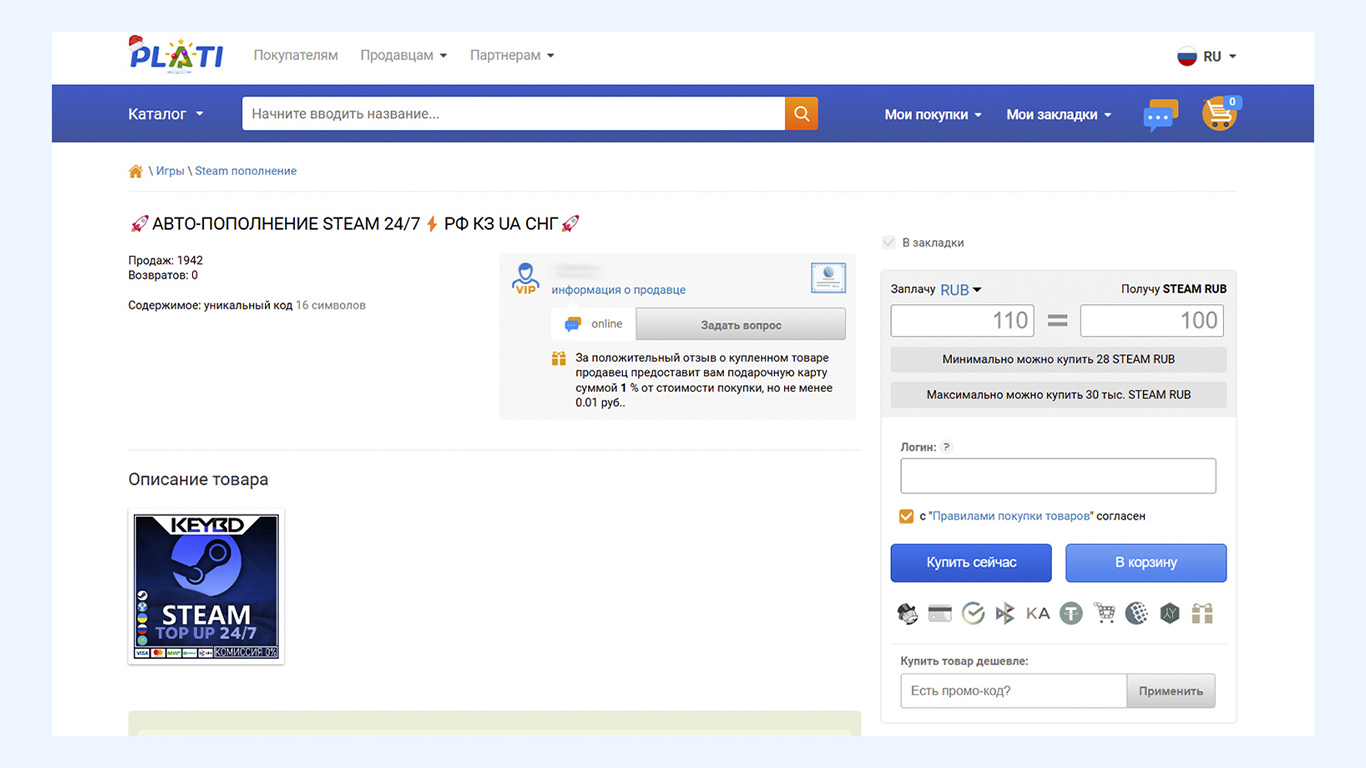Viewport: 1366px width, 768px height.
Task: Choose the SBP triangle payment icon
Action: coord(1005,613)
